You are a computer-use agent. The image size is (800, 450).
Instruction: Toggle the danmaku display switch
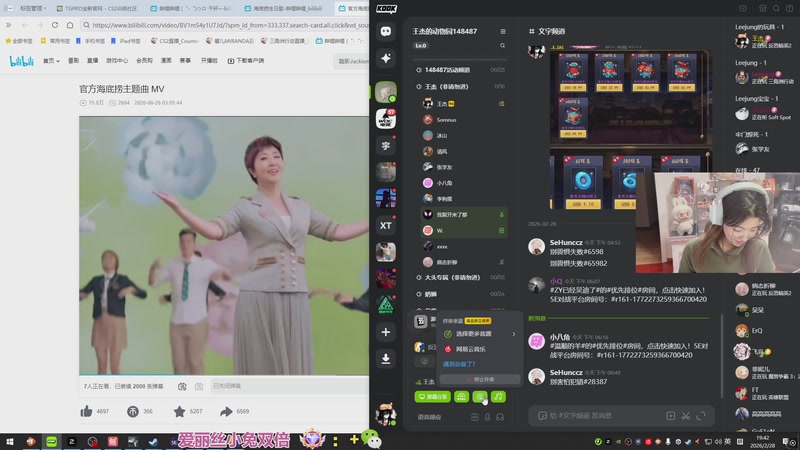182,386
